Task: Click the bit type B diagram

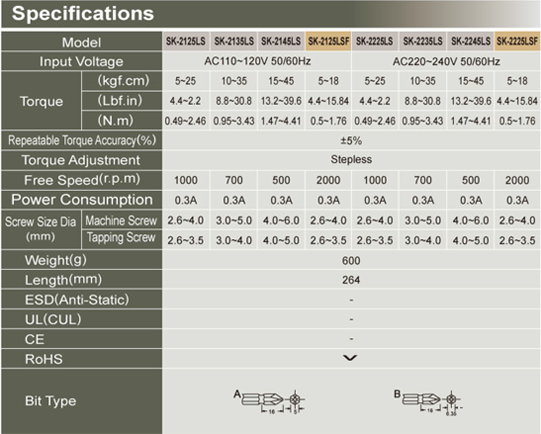Action: point(428,402)
